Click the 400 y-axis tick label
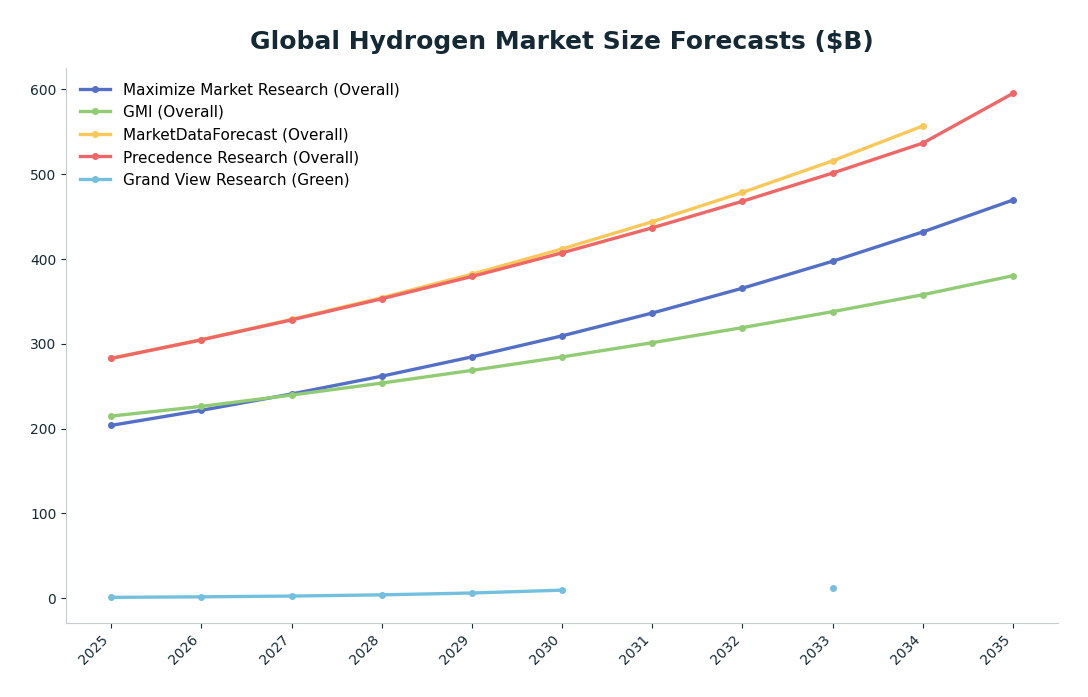The width and height of the screenshot is (1088, 697). tap(42, 260)
